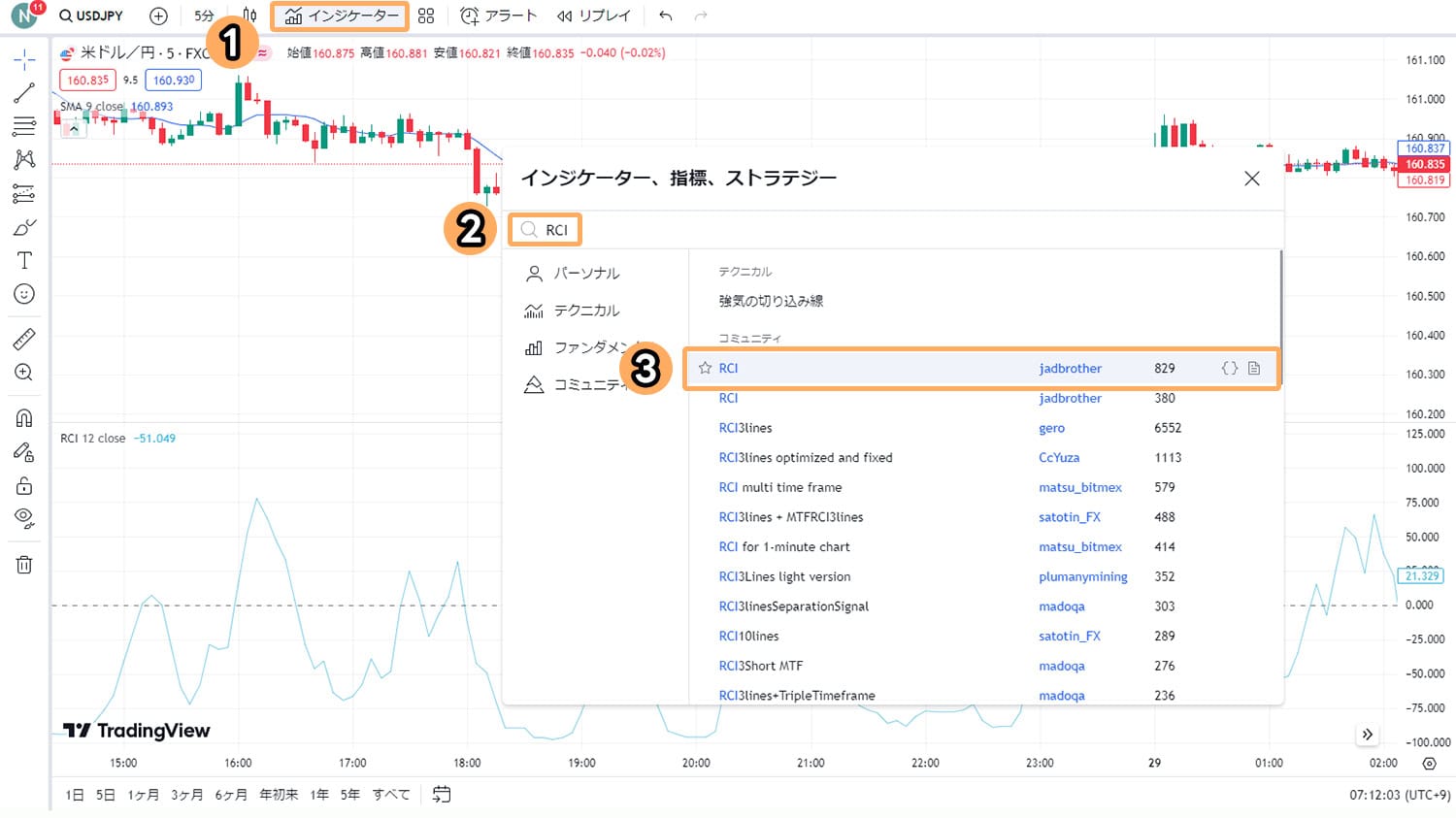This screenshot has height=818, width=1456.
Task: View source code of RCI 829 script
Action: [1230, 369]
